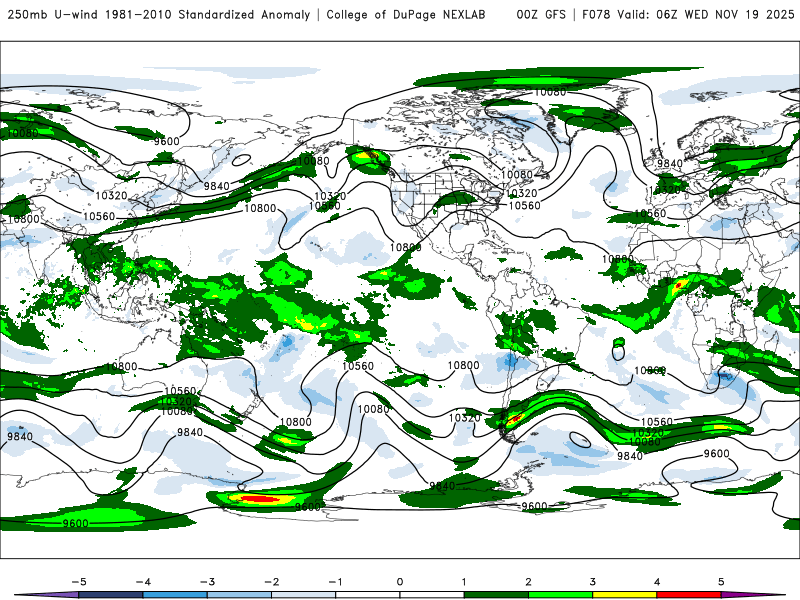The width and height of the screenshot is (800, 600).
Task: Click the 9840 contour label over the British Isles
Action: coord(670,163)
